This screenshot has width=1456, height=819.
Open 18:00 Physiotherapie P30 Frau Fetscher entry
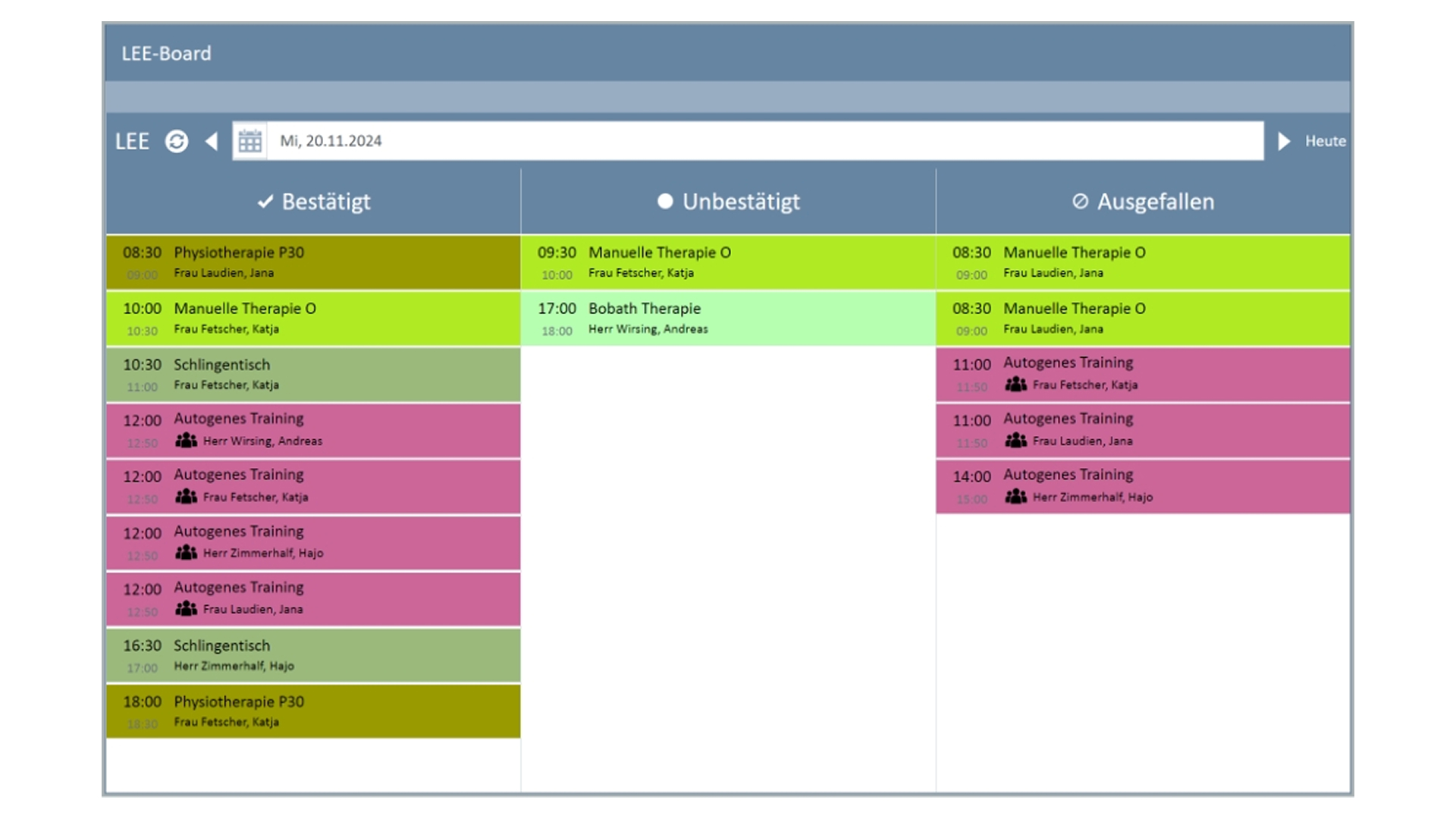click(x=313, y=711)
